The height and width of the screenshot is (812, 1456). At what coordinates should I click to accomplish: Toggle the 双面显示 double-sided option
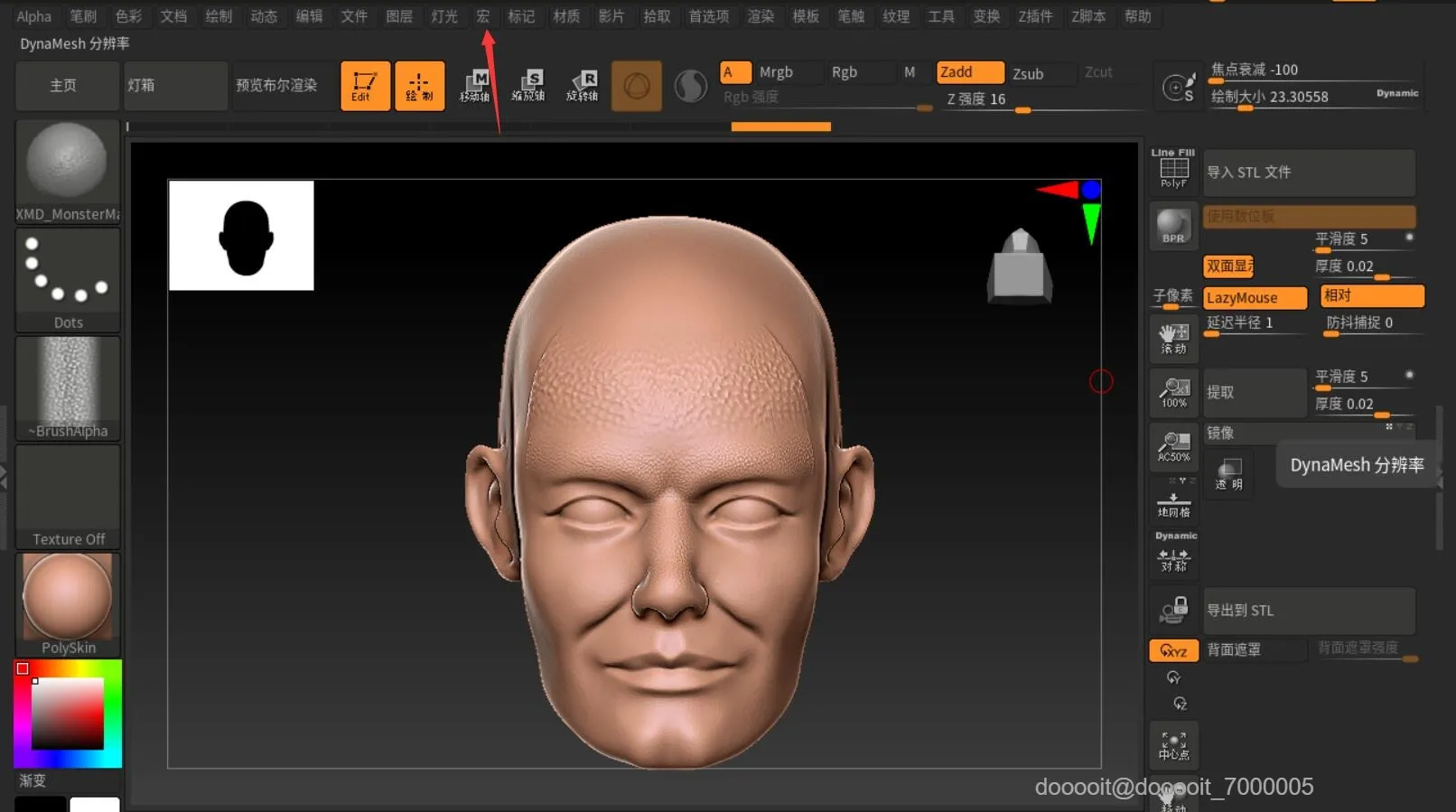pos(1228,266)
